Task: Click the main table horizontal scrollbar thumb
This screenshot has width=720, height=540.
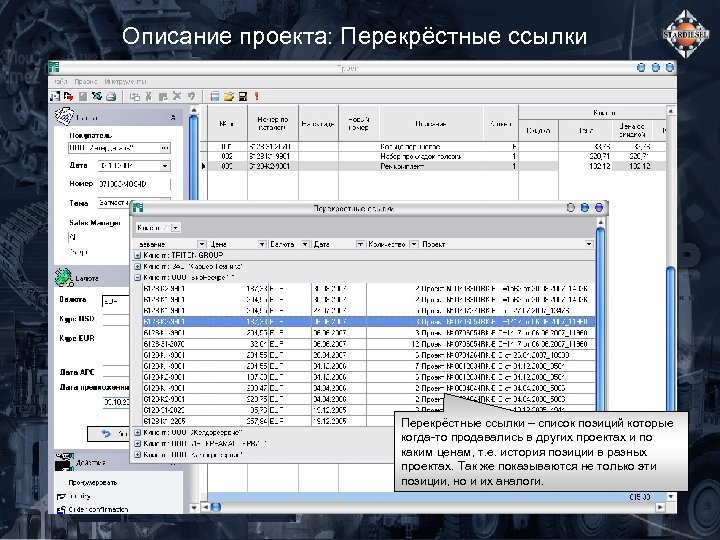Action: [216, 507]
